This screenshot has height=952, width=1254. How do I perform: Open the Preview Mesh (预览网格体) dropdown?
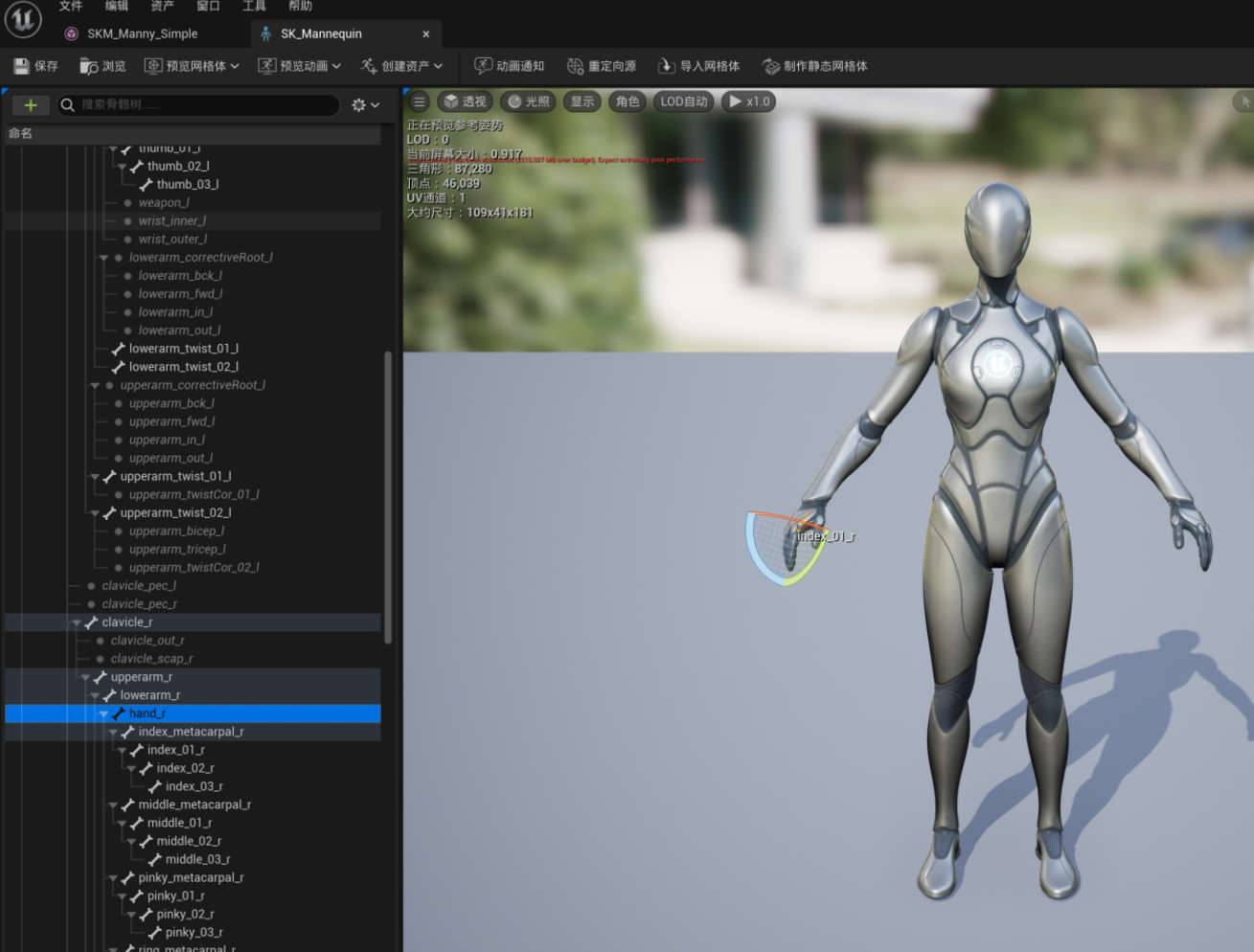(192, 66)
